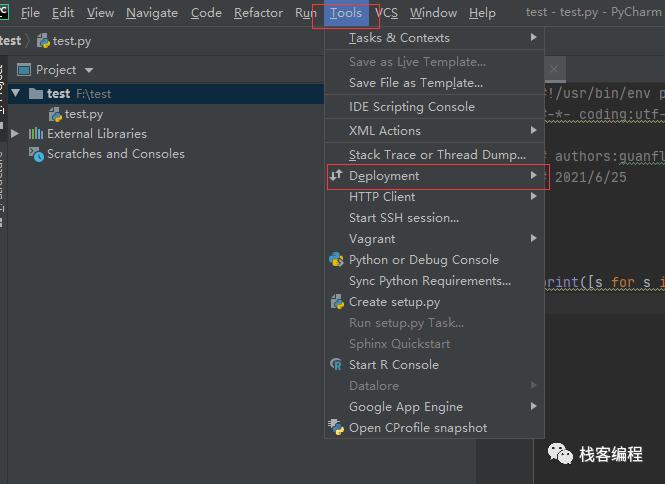Open the Run menu
This screenshot has height=484, width=665.
point(305,13)
